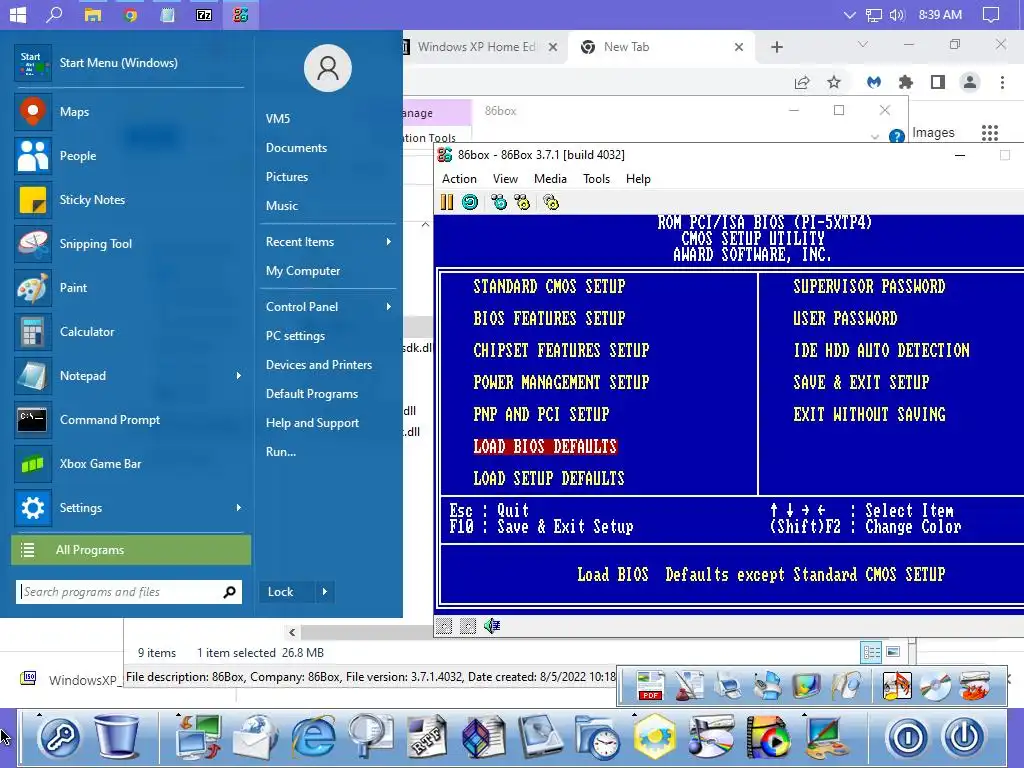Click All Programs in the Start menu
This screenshot has height=768, width=1024.
click(x=131, y=550)
